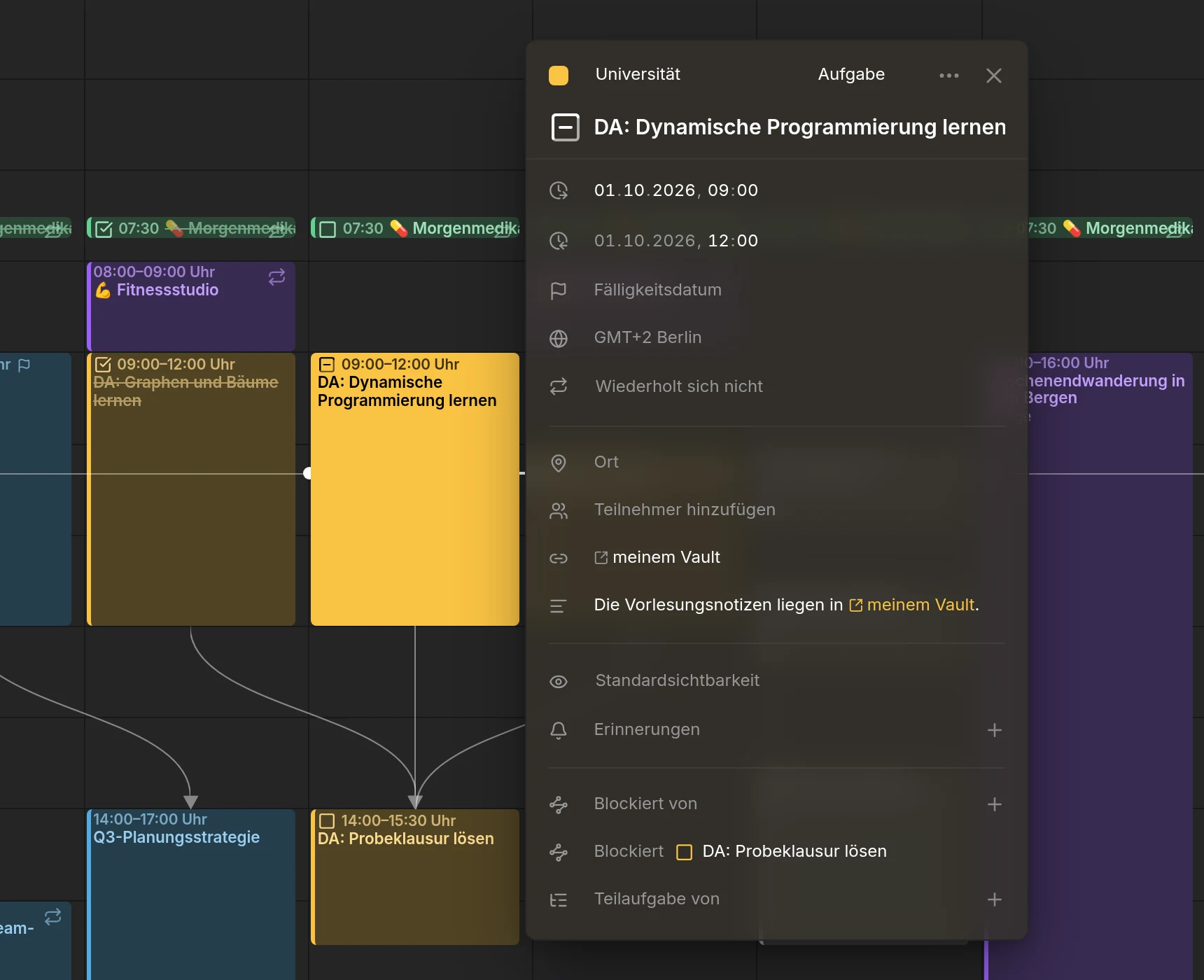Click the chain link icon in the panel
Viewport: 1204px width, 980px height.
point(559,559)
